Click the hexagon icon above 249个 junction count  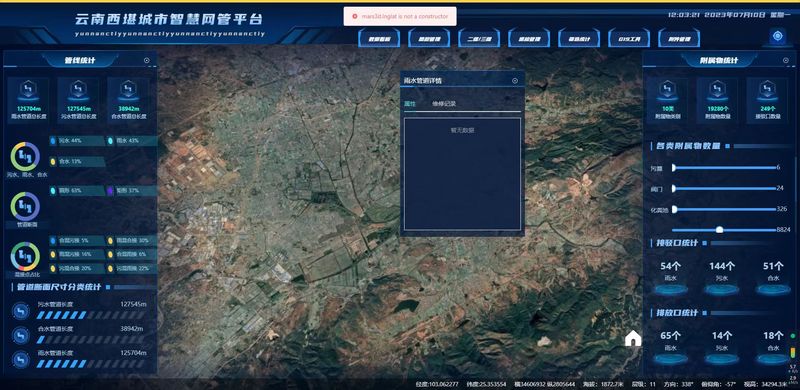[767, 90]
